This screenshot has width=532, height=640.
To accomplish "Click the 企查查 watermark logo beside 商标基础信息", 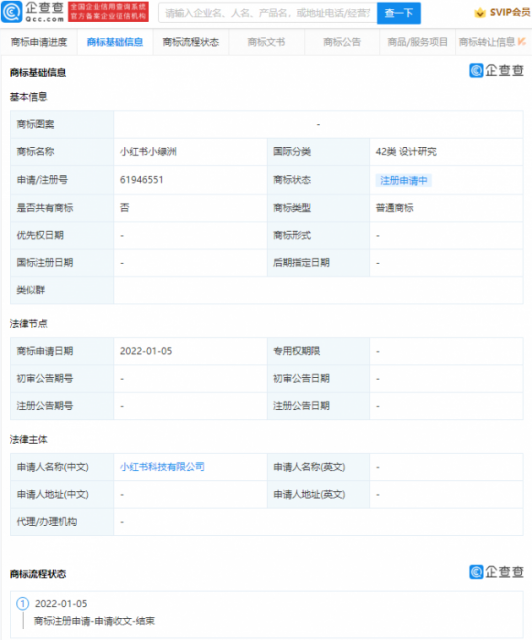I will [x=496, y=71].
